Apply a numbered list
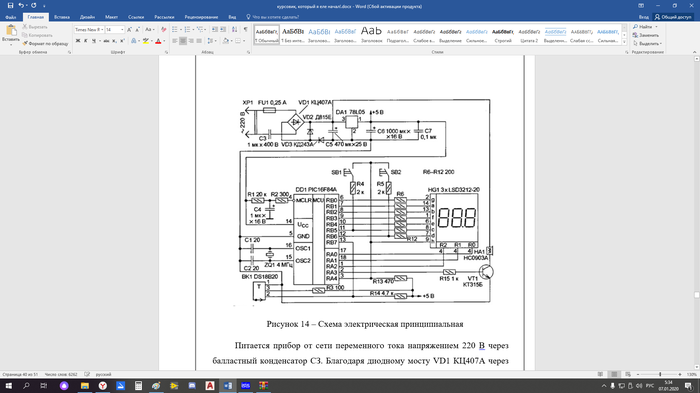This screenshot has height=393, width=700. (x=188, y=29)
